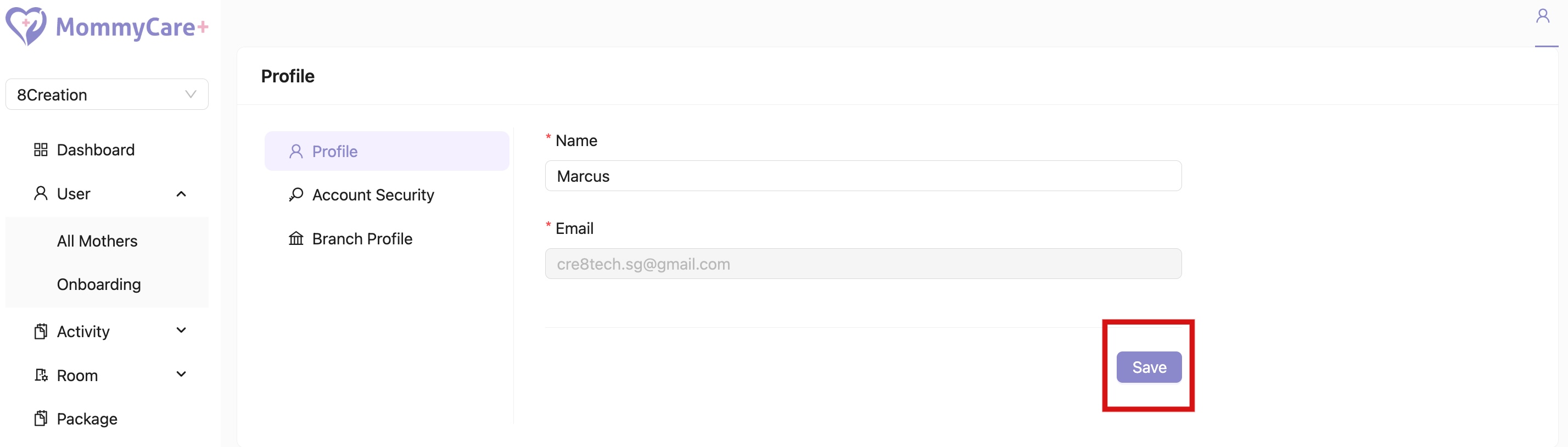Screen dimensions: 1568x447
Task: Click the User person icon in sidebar
Action: pyautogui.click(x=41, y=194)
